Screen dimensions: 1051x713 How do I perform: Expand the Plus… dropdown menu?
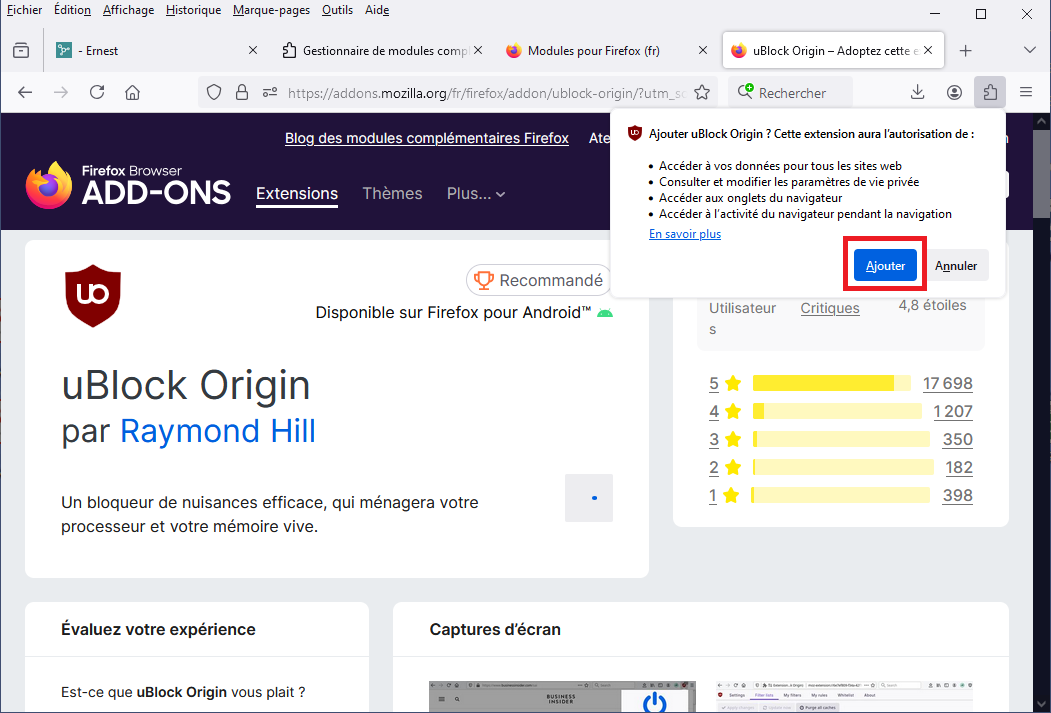point(476,194)
